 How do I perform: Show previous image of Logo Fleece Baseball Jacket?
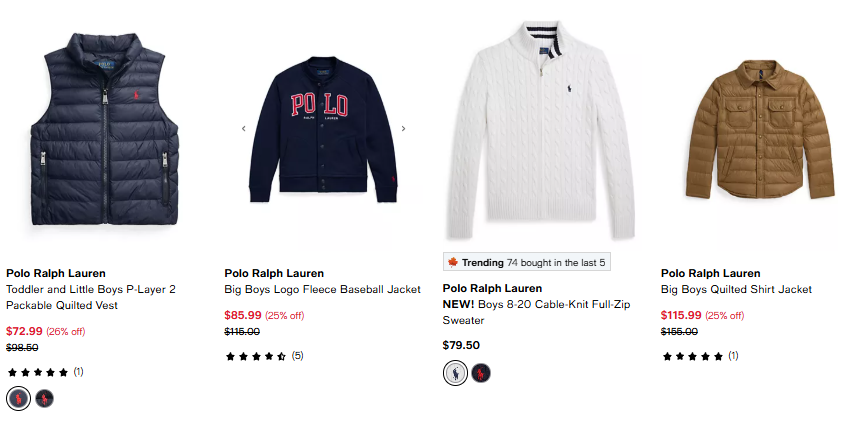(244, 129)
